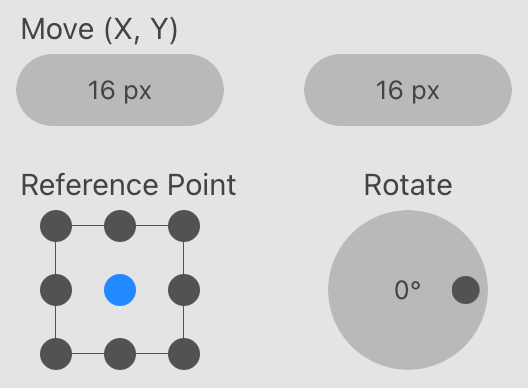Click the blue center reference point
This screenshot has height=388, width=528.
(x=120, y=290)
